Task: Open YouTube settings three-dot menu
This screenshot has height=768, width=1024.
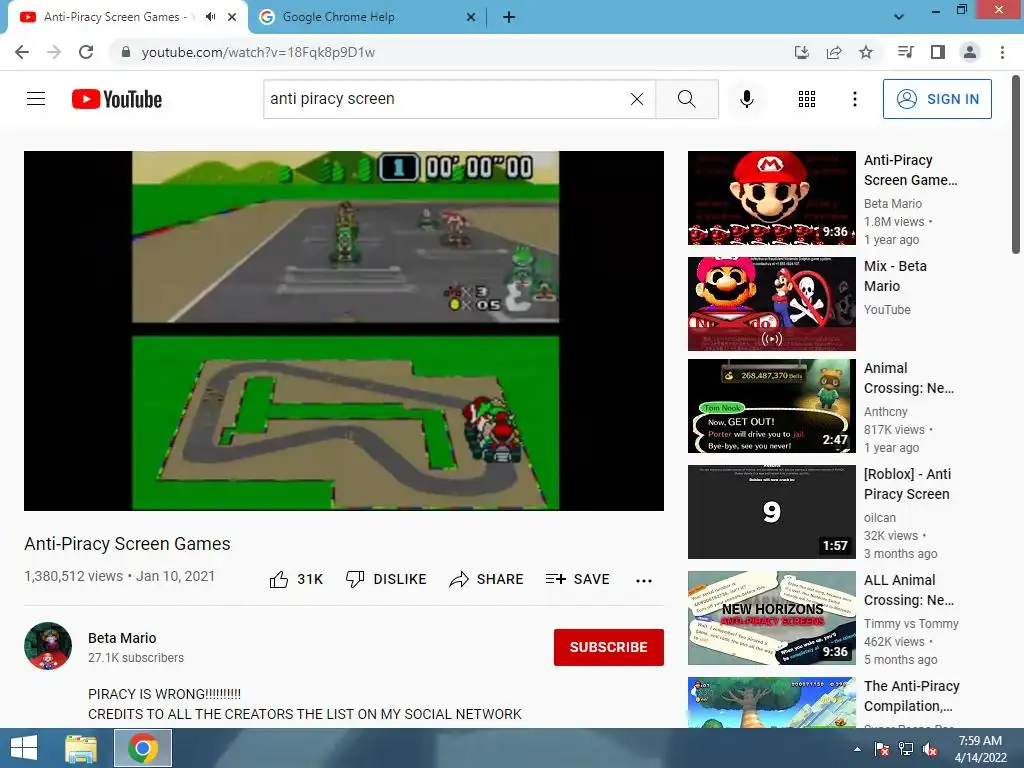Action: tap(854, 99)
